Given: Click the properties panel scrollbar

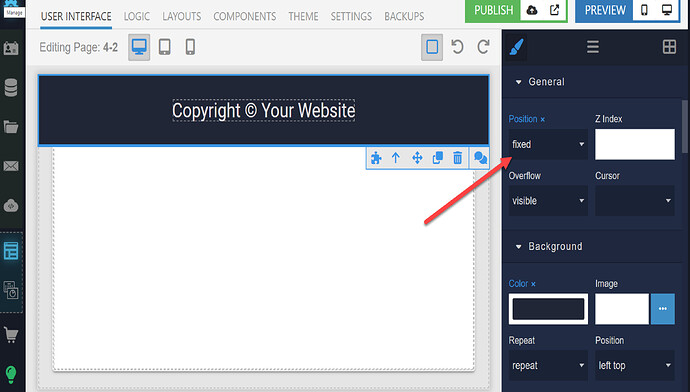Looking at the screenshot, I should tap(684, 127).
